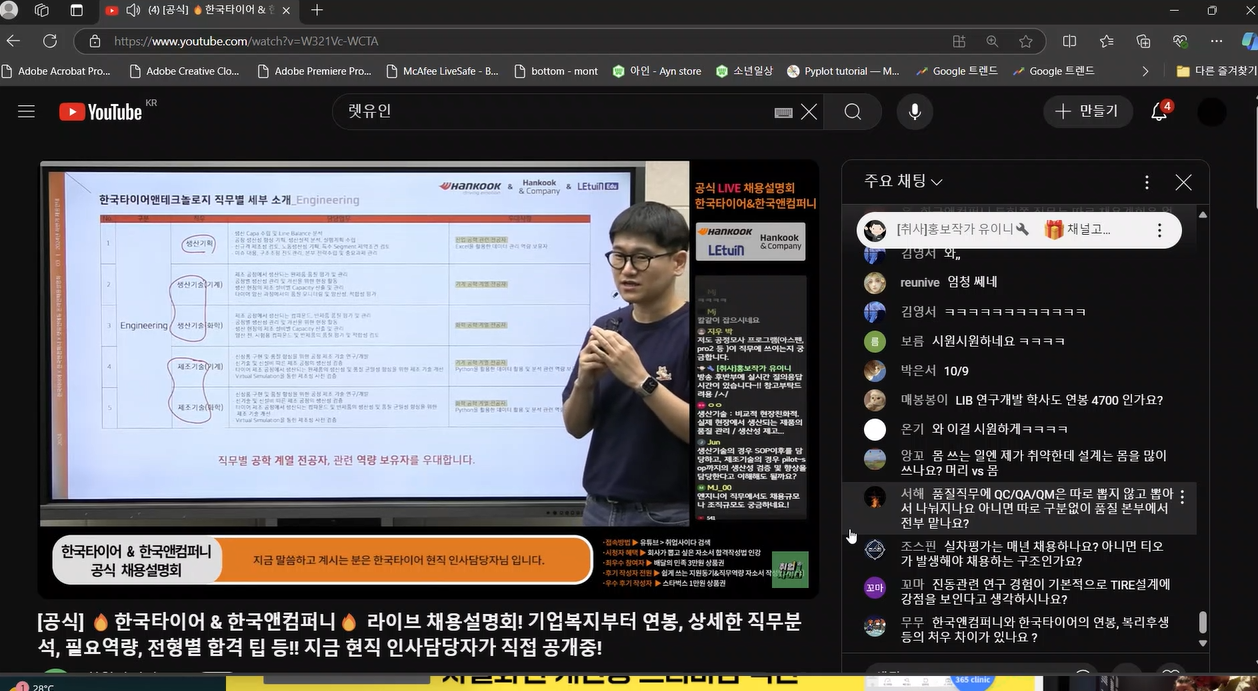This screenshot has height=691, width=1258.
Task: Open the chat panel three-dot options menu
Action: coord(1147,182)
